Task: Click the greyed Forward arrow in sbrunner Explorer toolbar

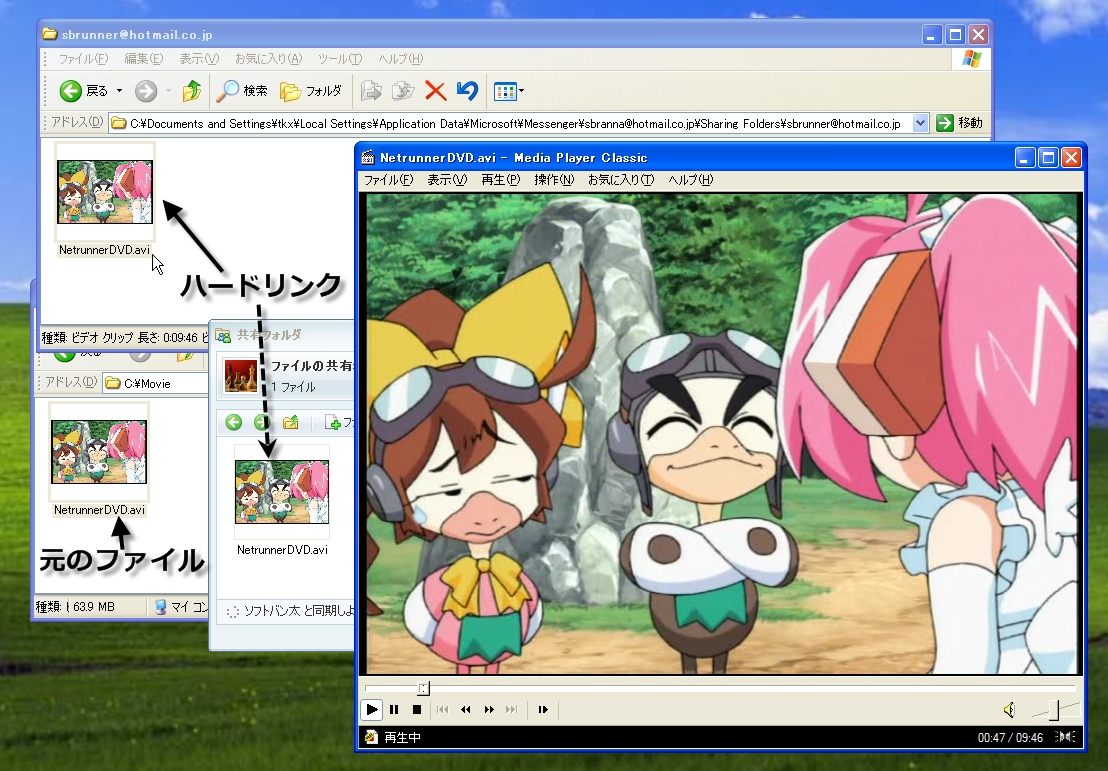Action: pyautogui.click(x=146, y=90)
